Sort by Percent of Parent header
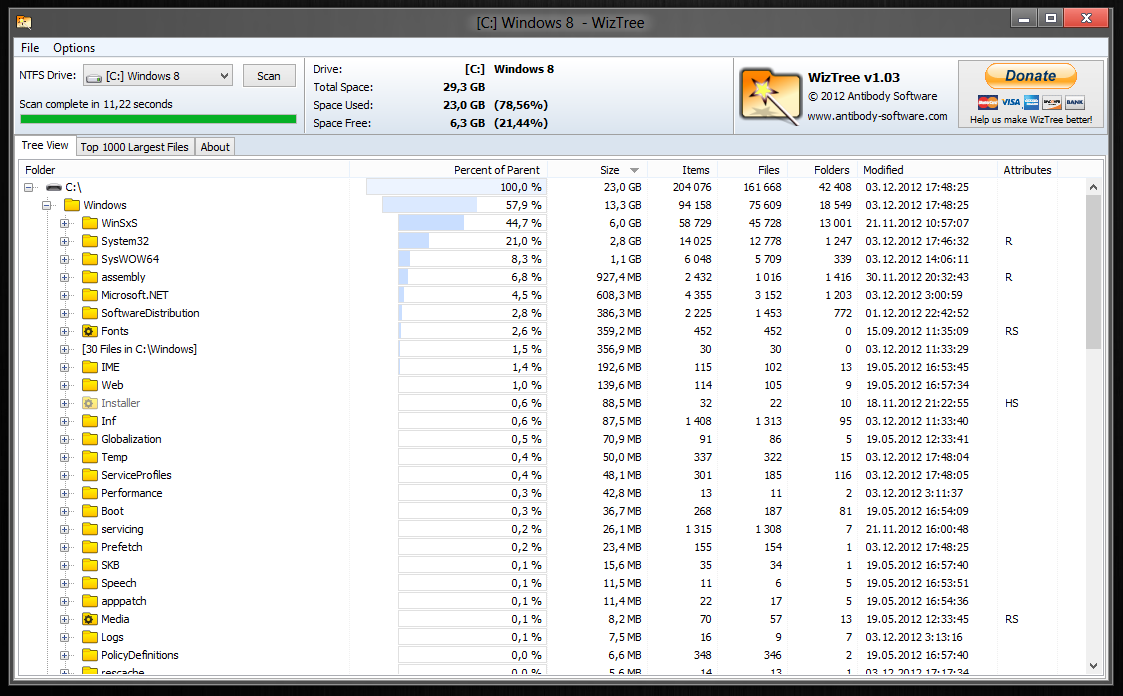Screen dimensions: 1123x696 (448, 170)
